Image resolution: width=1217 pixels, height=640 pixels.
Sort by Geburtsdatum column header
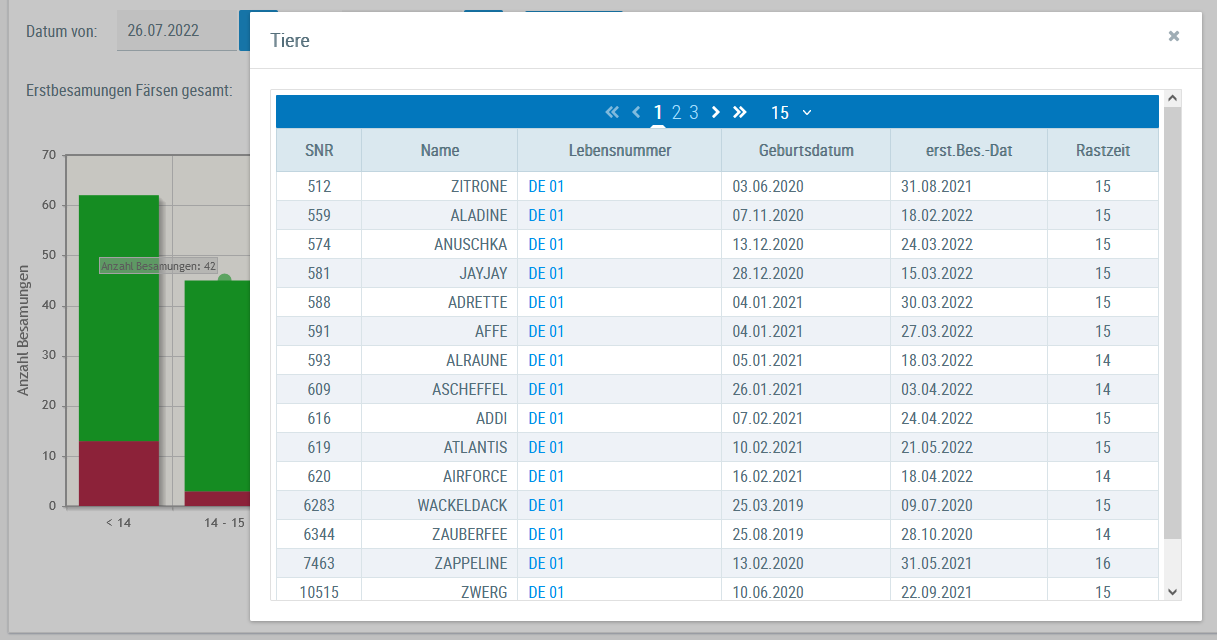[806, 150]
